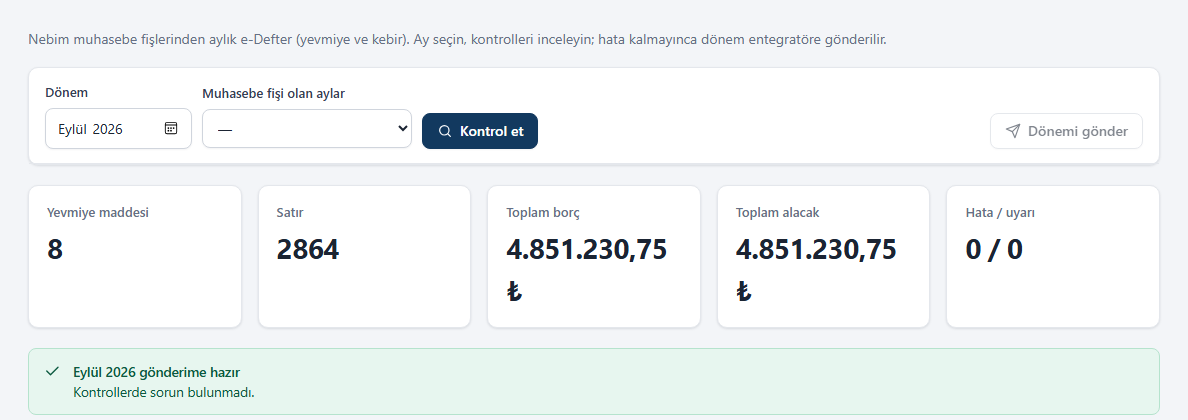Click the paper plane icon in Dönemi gönder
1188x420 pixels.
tap(1012, 131)
